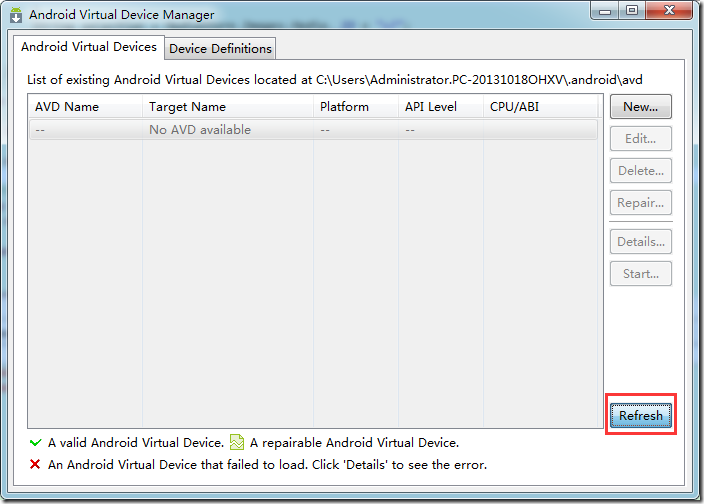Click the green valid device checkmark icon
The image size is (704, 504).
(x=35, y=442)
